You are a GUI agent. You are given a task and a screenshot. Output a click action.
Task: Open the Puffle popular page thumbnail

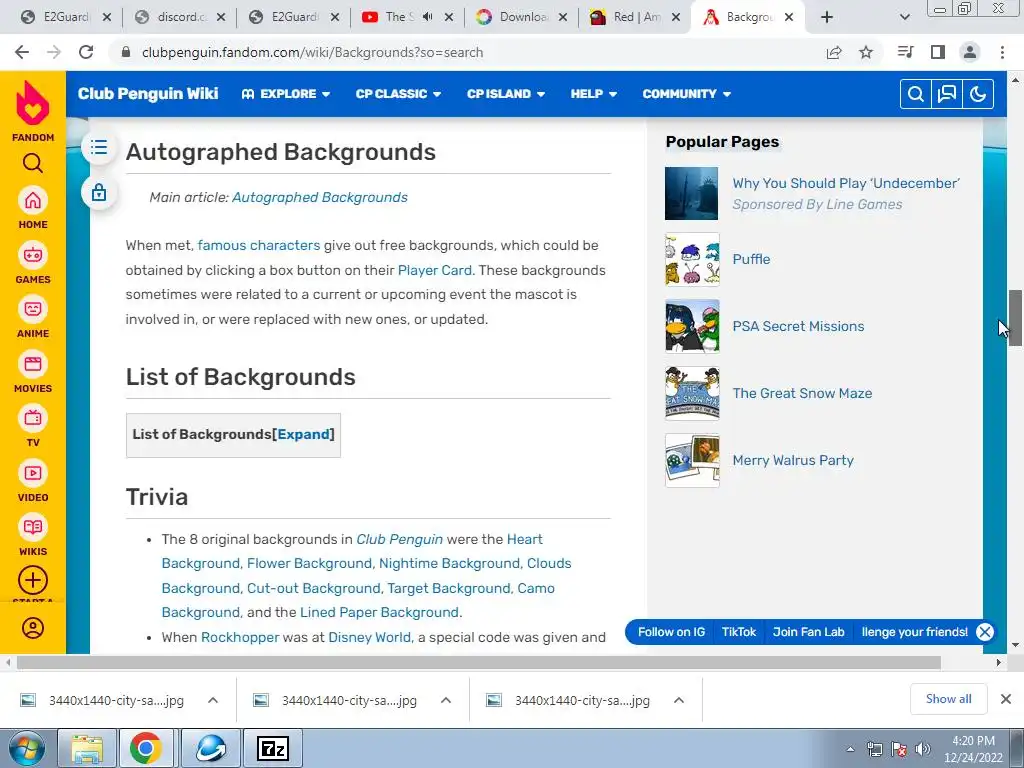coord(692,259)
